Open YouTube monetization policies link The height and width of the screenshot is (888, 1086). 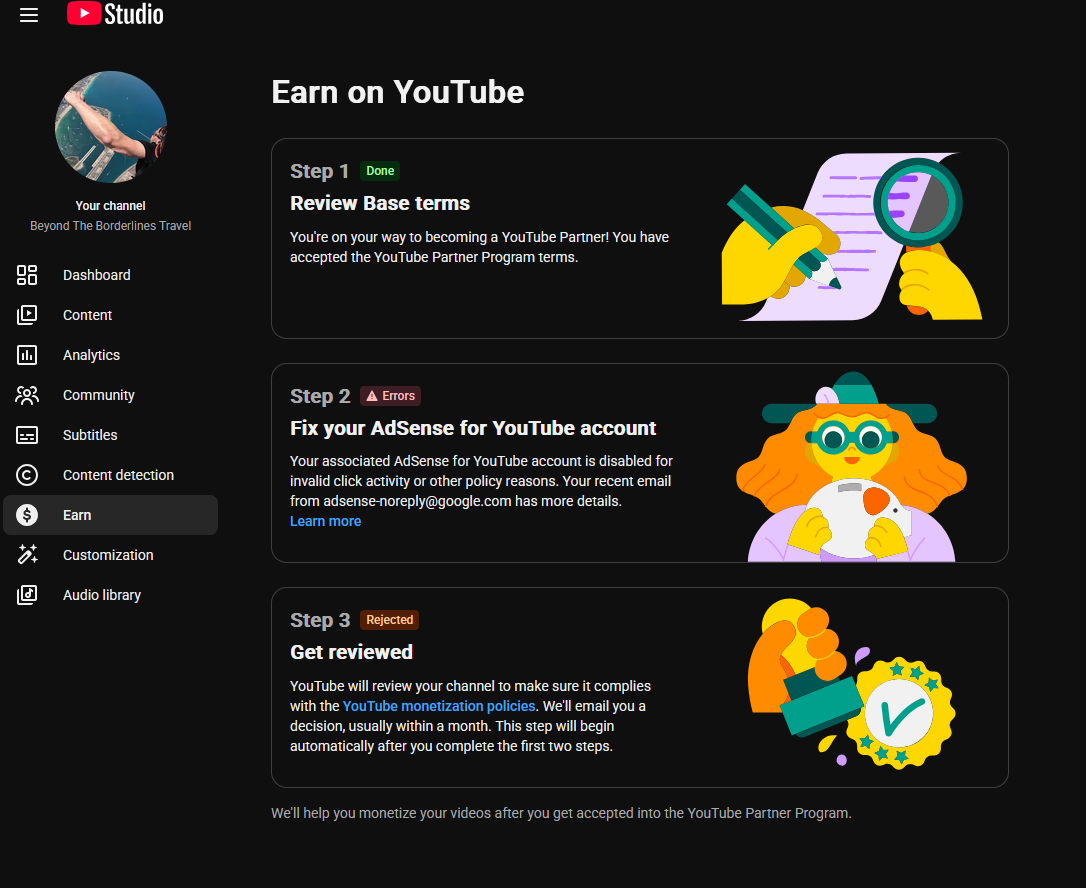point(439,706)
